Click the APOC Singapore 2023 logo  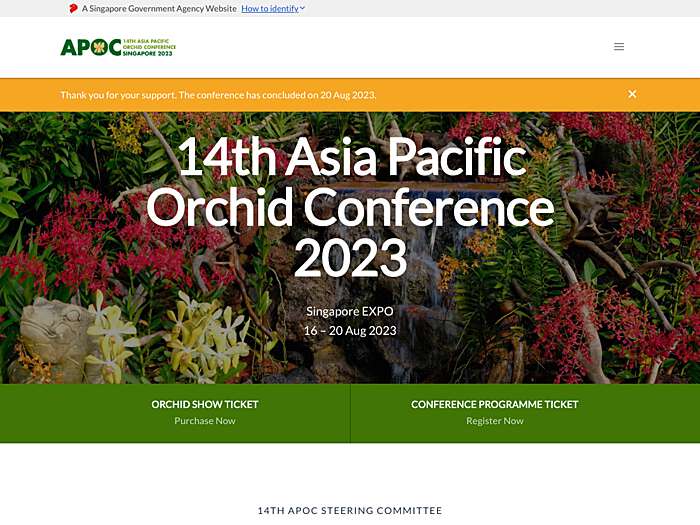[x=118, y=47]
